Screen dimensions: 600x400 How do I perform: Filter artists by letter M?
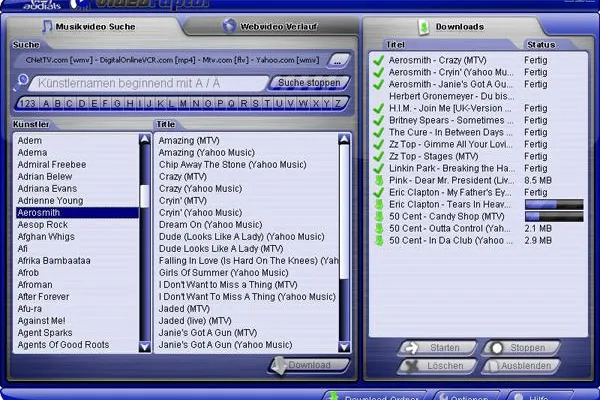(183, 103)
